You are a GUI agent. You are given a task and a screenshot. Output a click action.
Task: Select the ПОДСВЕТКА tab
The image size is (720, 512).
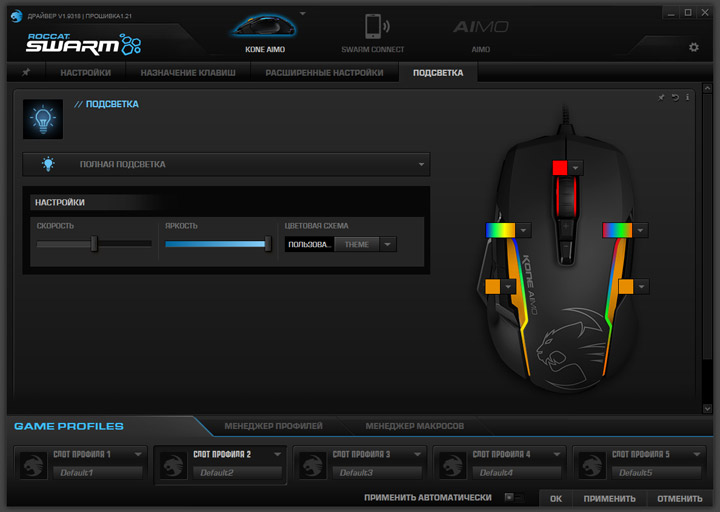point(438,73)
